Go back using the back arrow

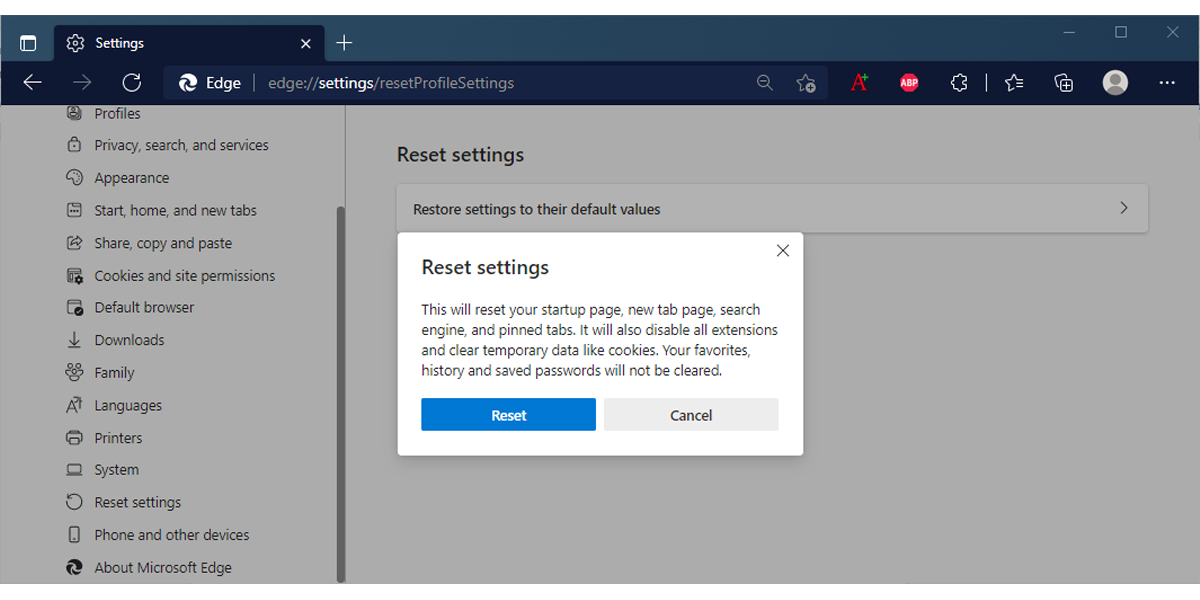tap(32, 83)
